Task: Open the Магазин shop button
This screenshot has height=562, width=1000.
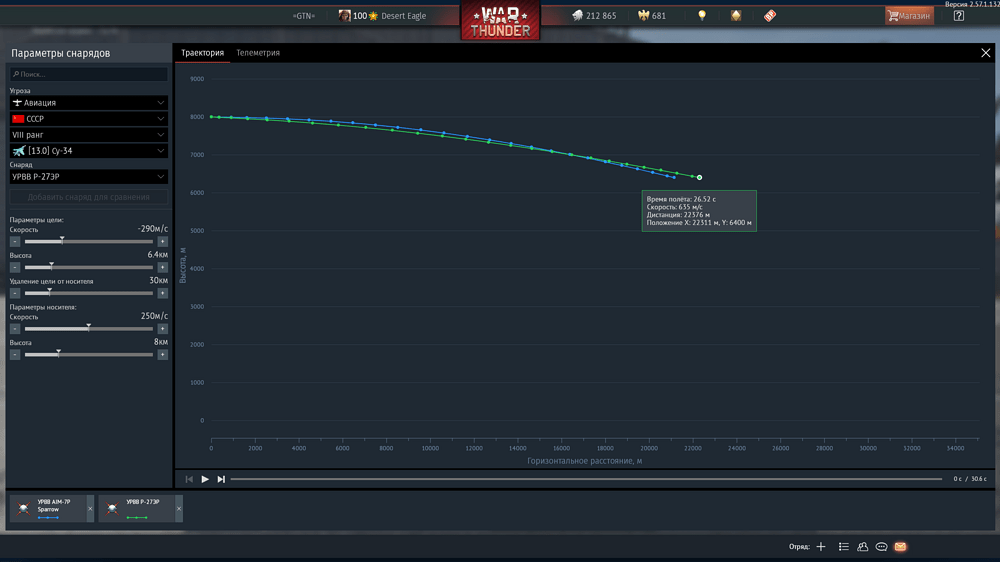Action: pos(909,15)
